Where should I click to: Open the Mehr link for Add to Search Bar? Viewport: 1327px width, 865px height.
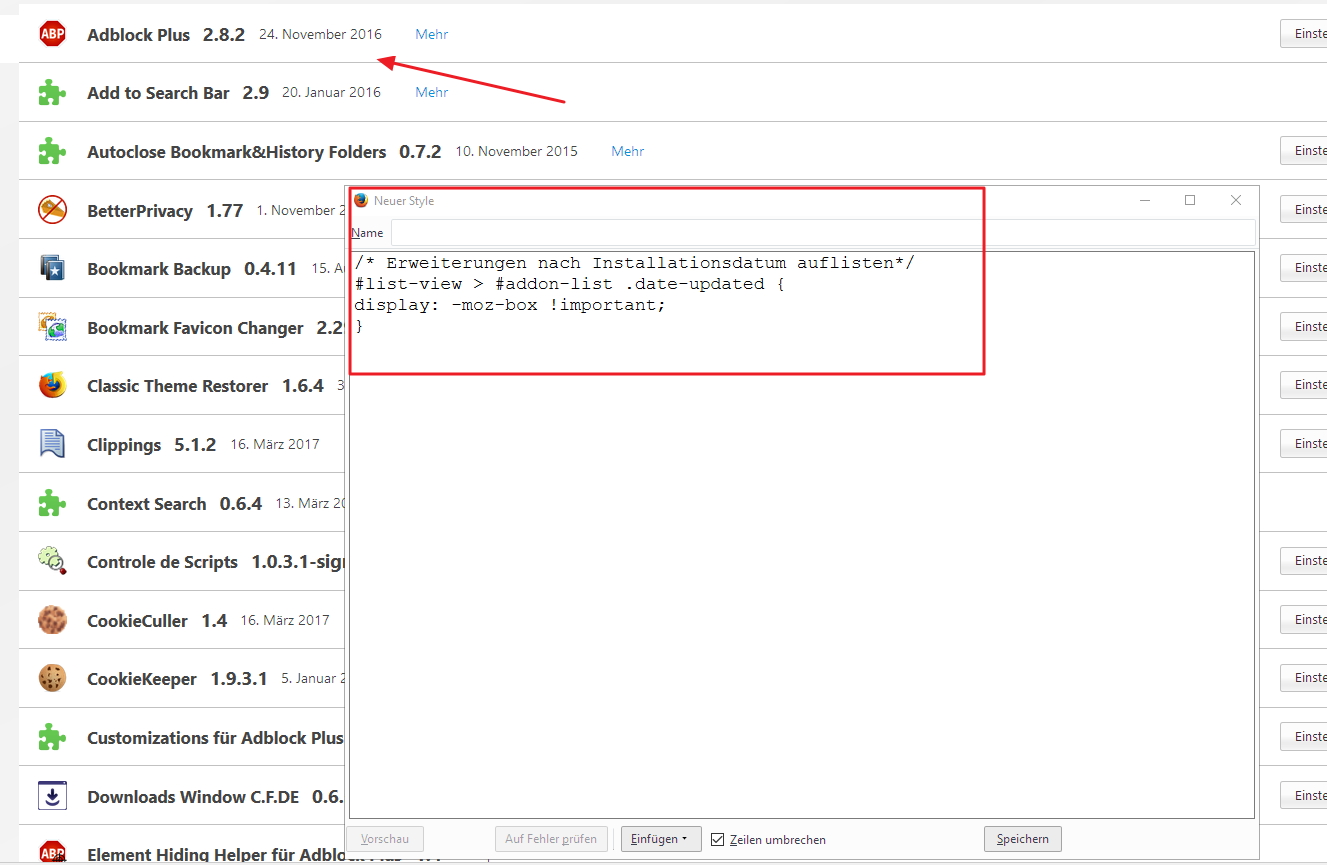pyautogui.click(x=432, y=92)
